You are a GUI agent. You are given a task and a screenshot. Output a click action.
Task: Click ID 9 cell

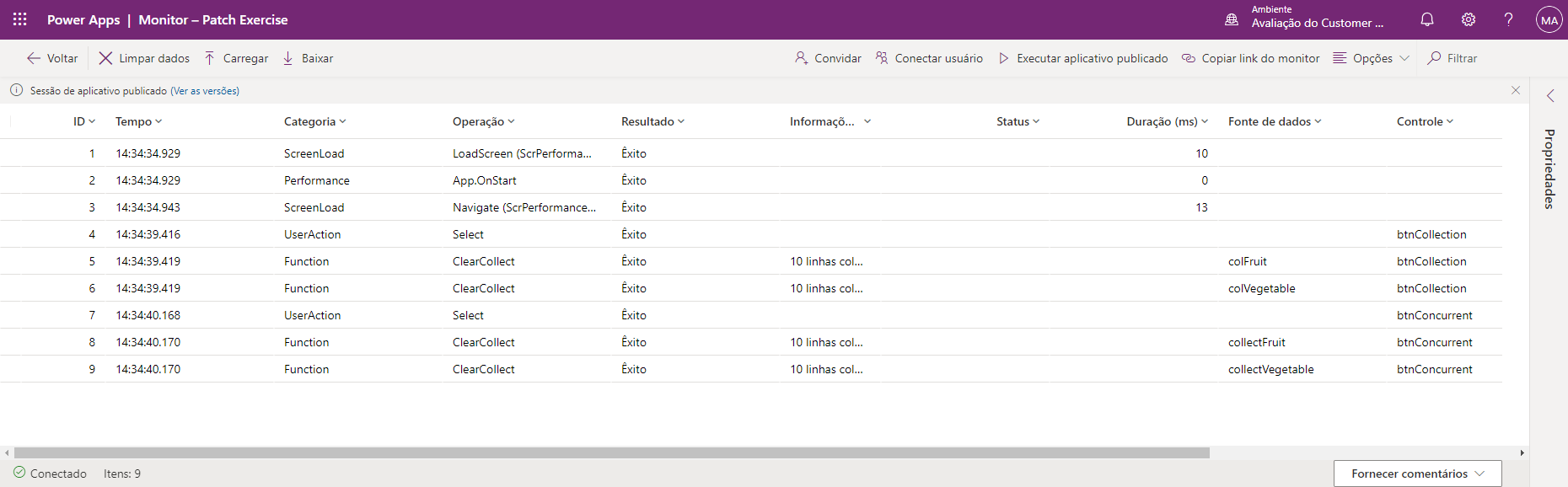(92, 369)
